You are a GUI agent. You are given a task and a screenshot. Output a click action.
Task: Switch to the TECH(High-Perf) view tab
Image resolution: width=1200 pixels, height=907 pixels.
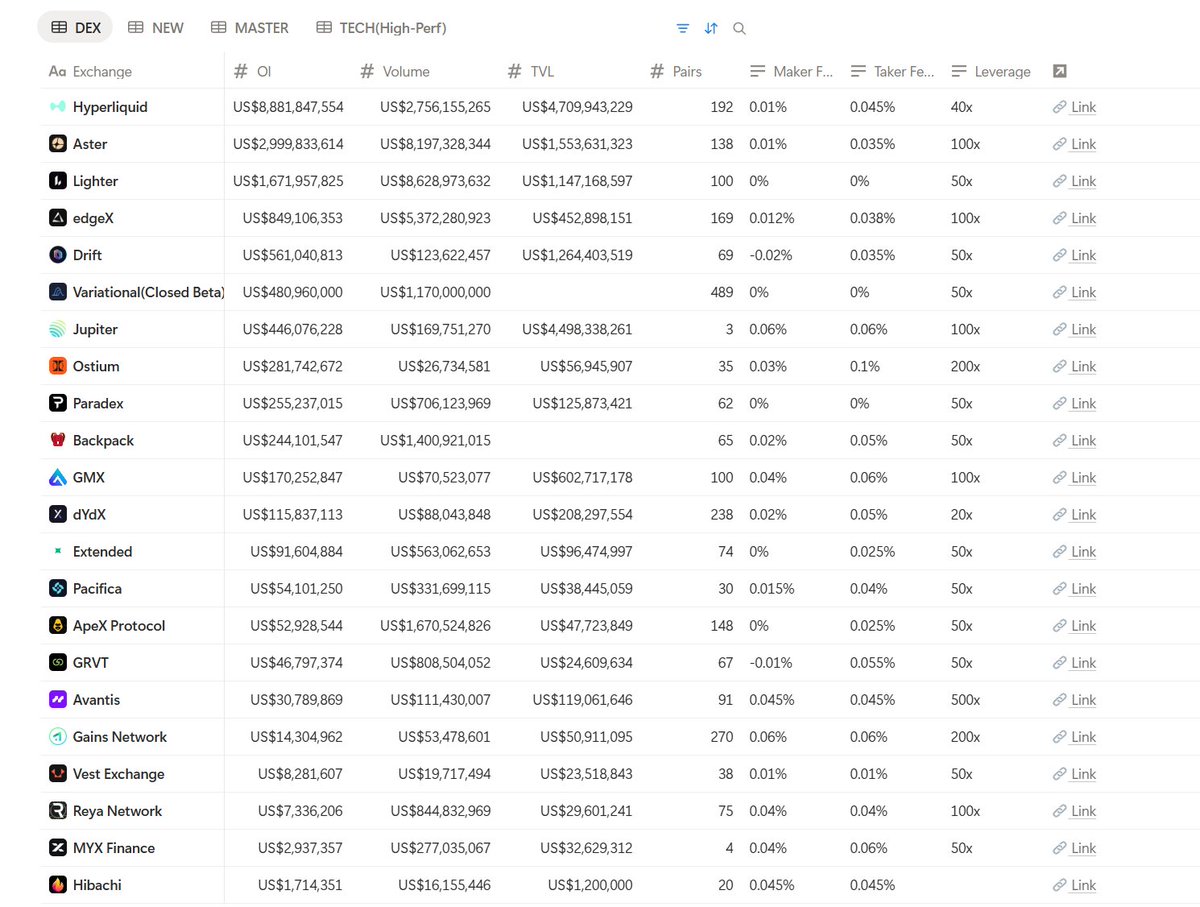pos(381,28)
